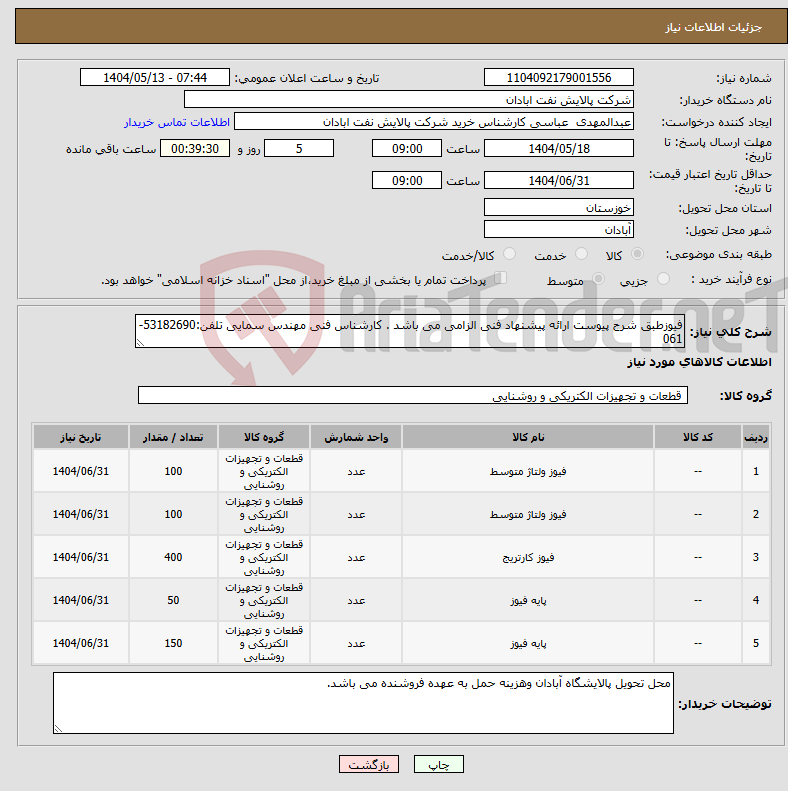
Task: Click the بازگشت (back) button
Action: [369, 764]
